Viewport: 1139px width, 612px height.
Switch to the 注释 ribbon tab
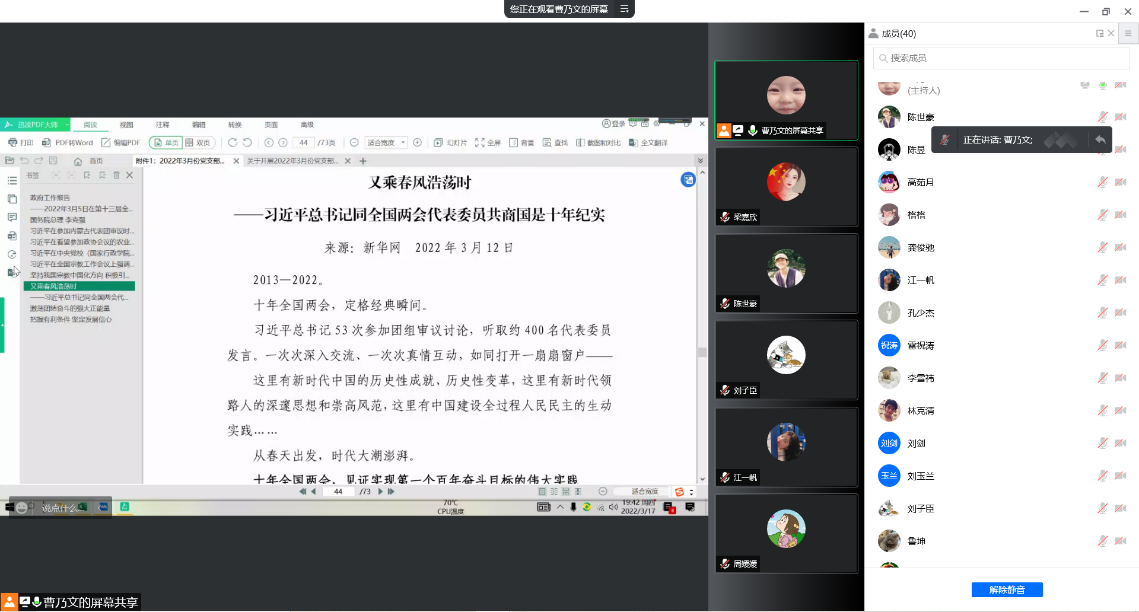pyautogui.click(x=162, y=125)
